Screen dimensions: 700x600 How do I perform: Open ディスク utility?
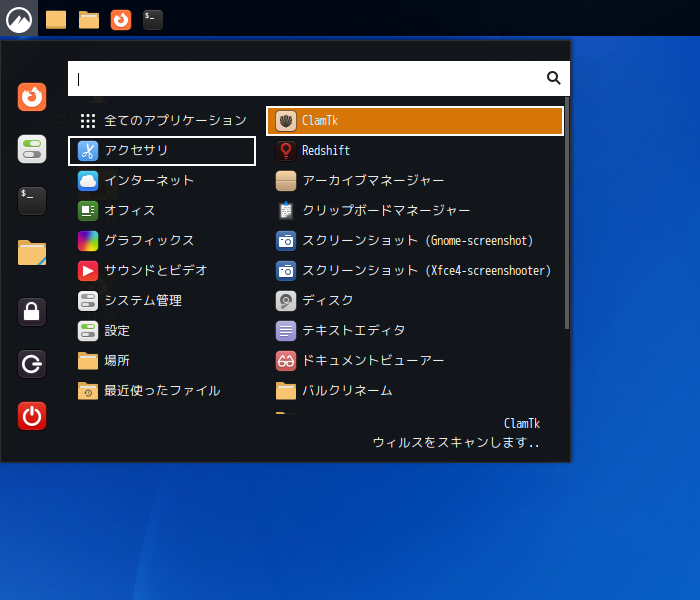click(415, 301)
